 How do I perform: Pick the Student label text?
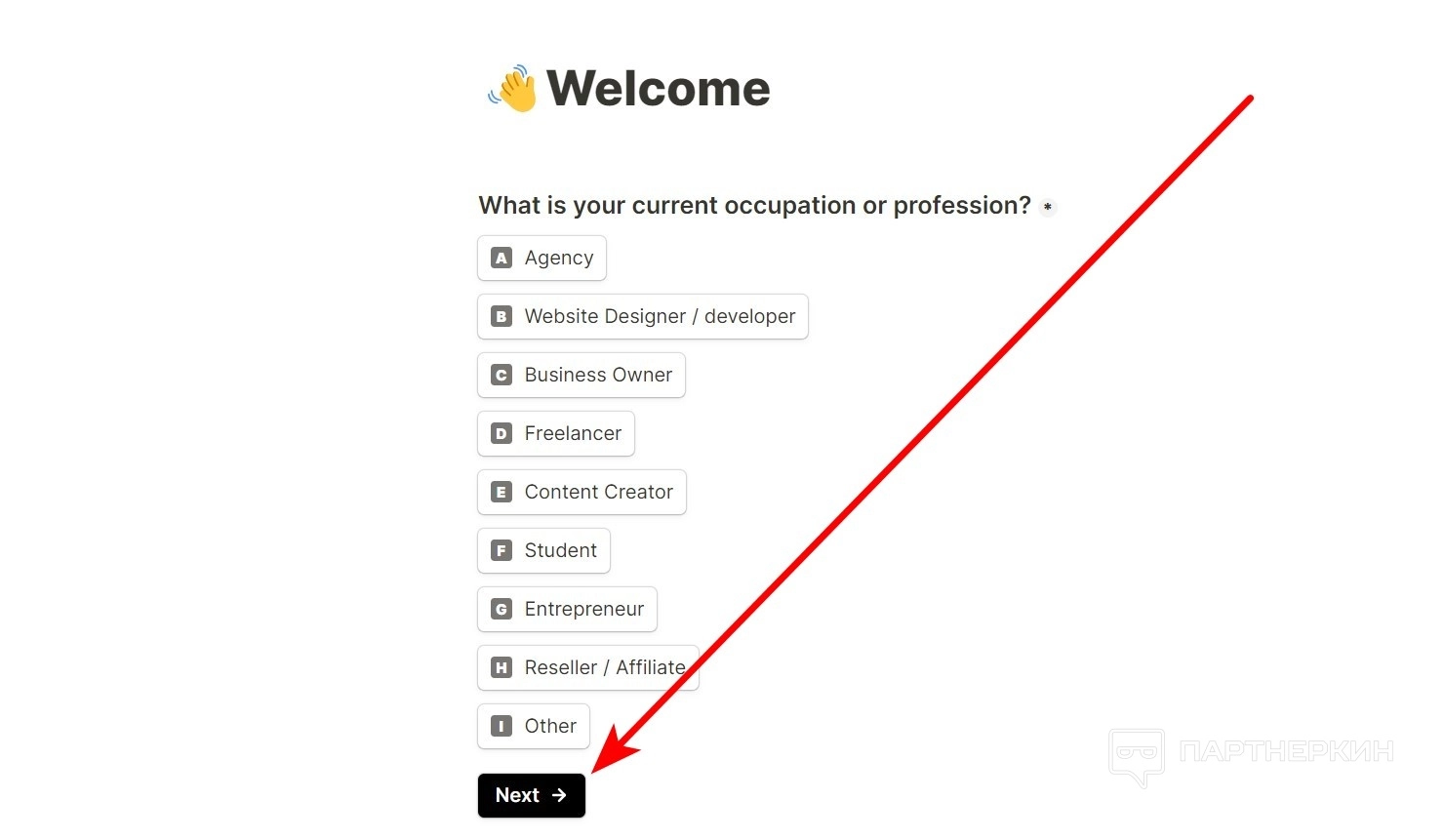pyautogui.click(x=561, y=551)
